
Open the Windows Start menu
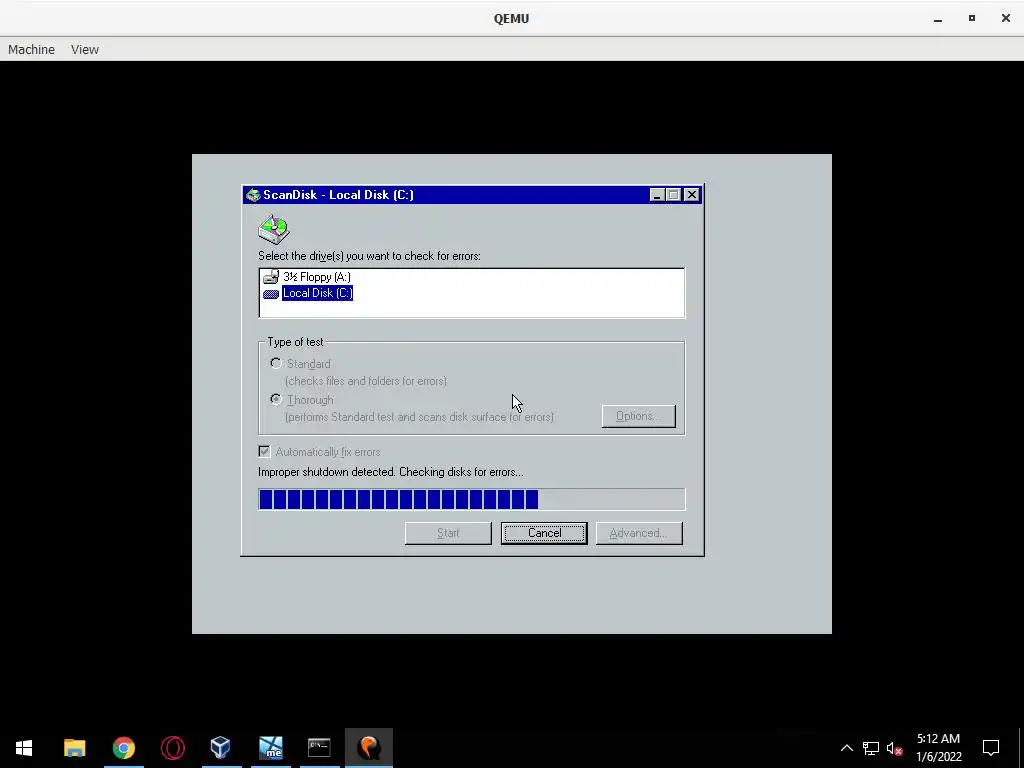tap(24, 748)
